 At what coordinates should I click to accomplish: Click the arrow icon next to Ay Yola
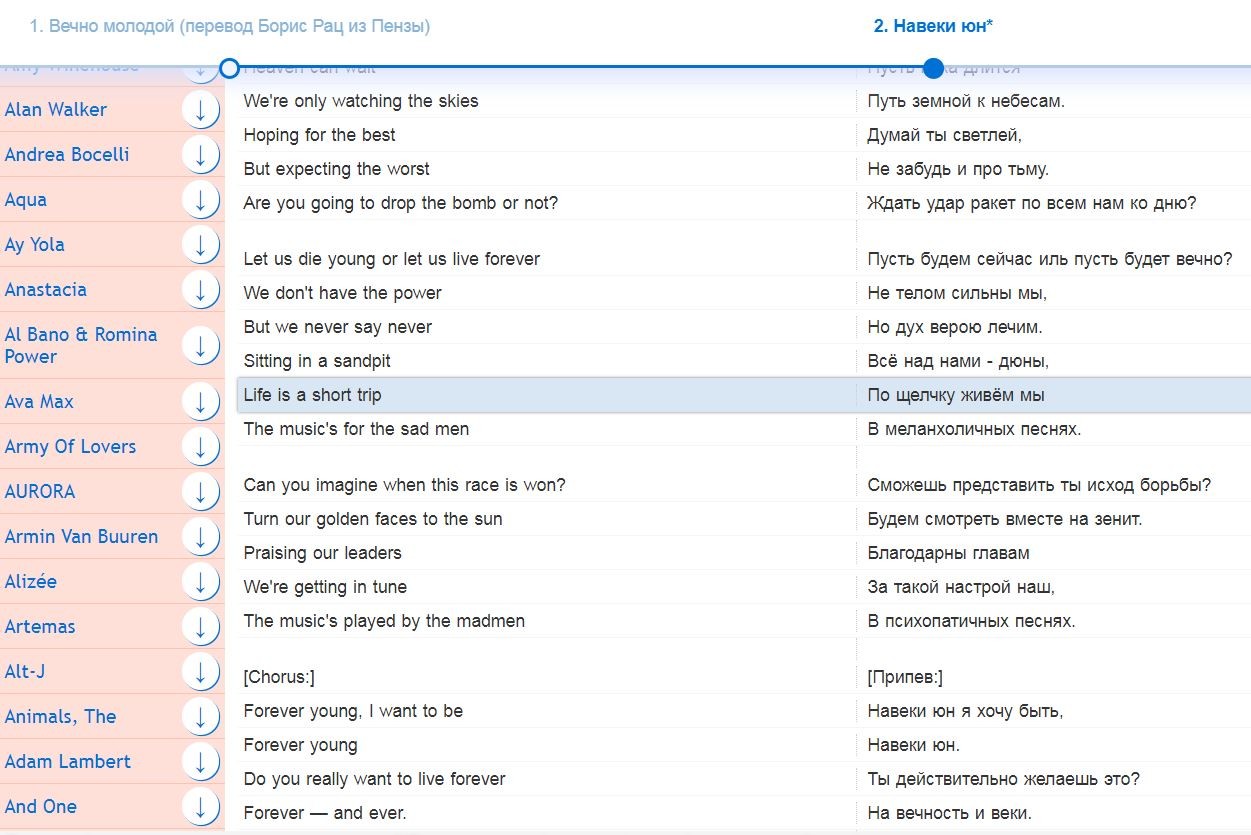tap(201, 245)
